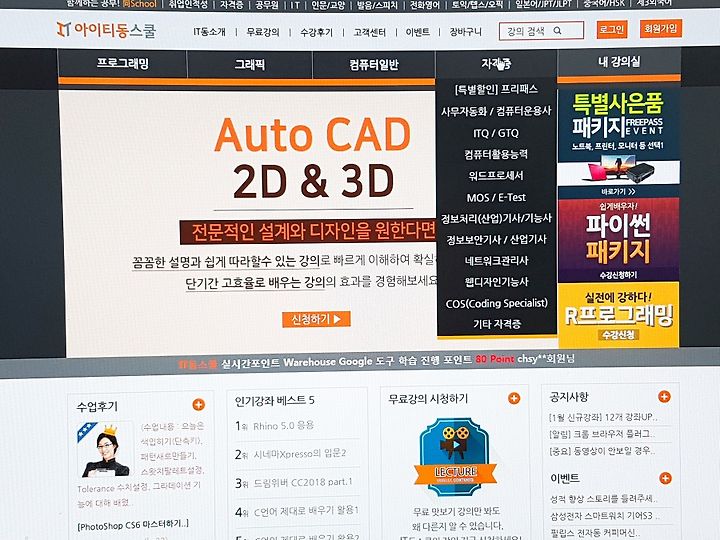This screenshot has height=540, width=720.
Task: Select the 프로그래밍 main tab
Action: (123, 63)
